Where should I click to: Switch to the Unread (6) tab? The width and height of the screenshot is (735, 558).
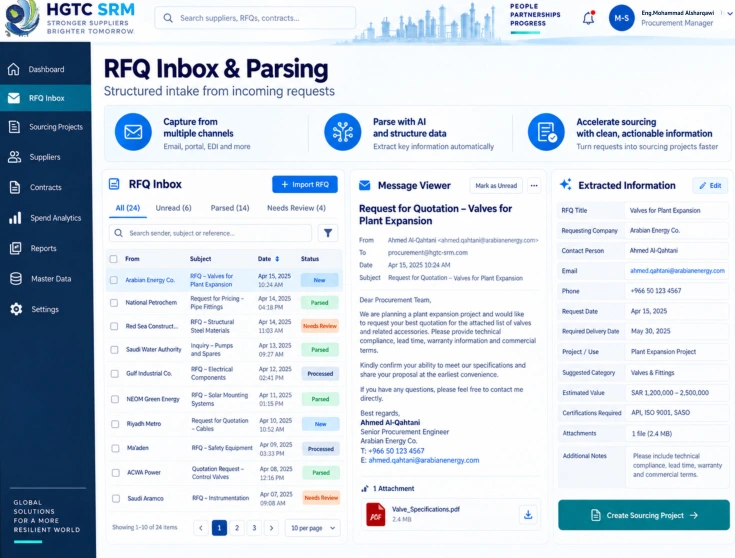[x=173, y=208]
